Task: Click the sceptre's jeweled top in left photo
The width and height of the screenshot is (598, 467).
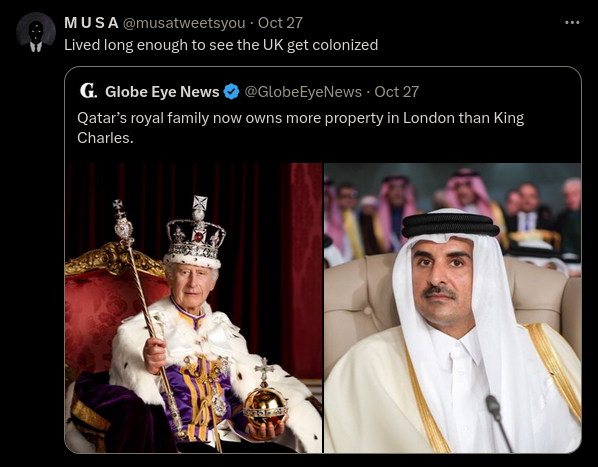Action: coord(123,223)
